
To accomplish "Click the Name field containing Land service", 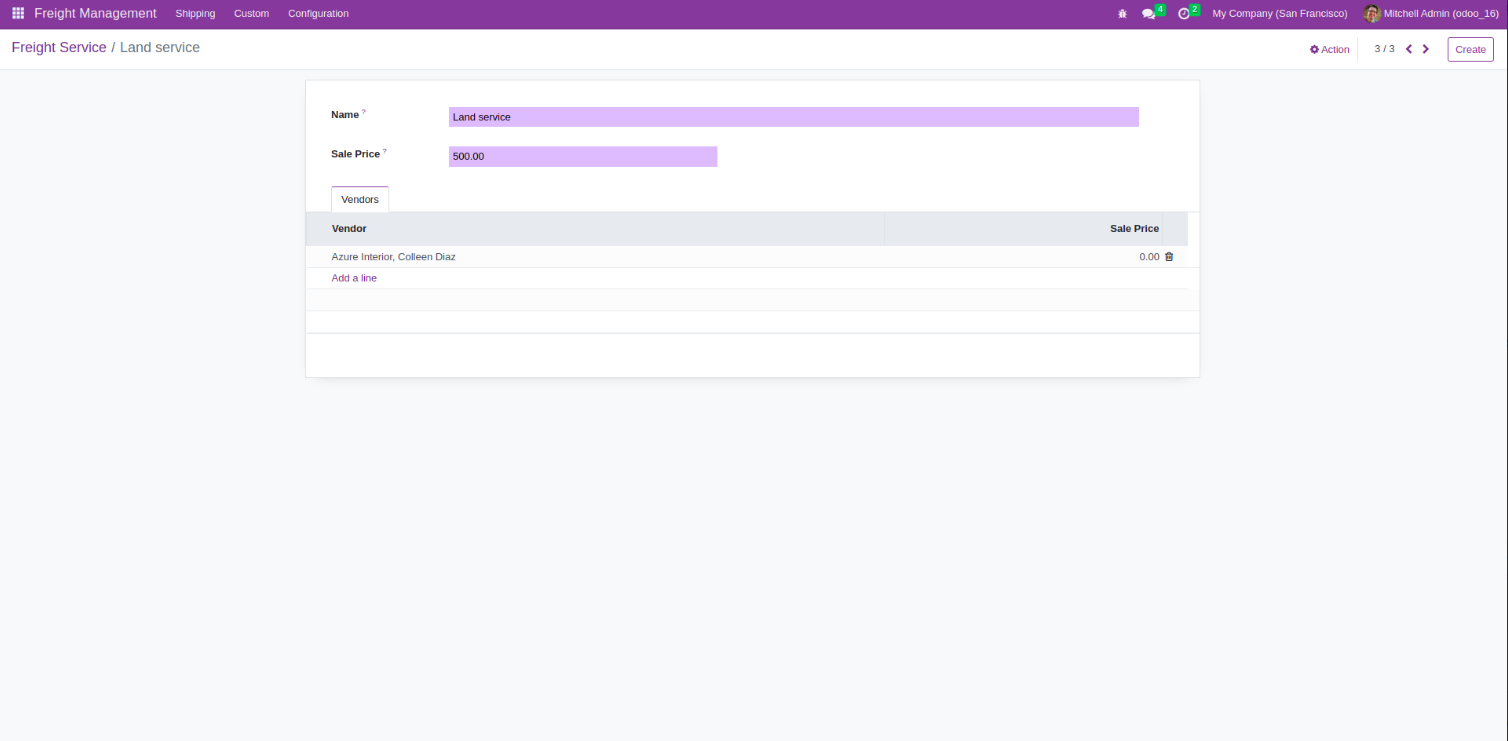I will coord(793,117).
